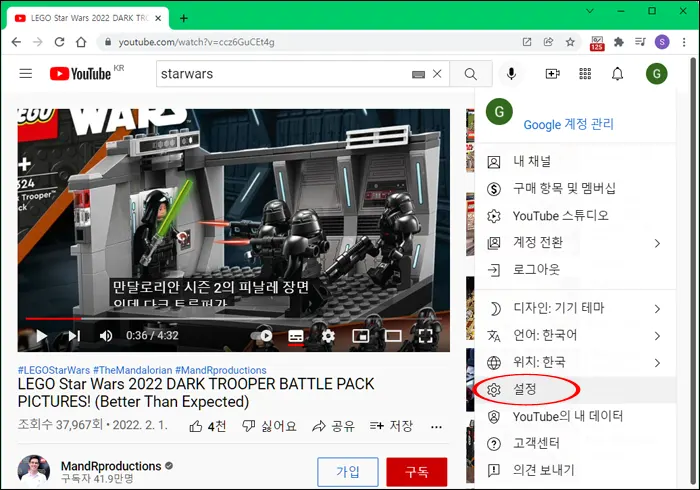Open Chrome three-dot menu
The height and width of the screenshot is (490, 700).
coord(684,42)
